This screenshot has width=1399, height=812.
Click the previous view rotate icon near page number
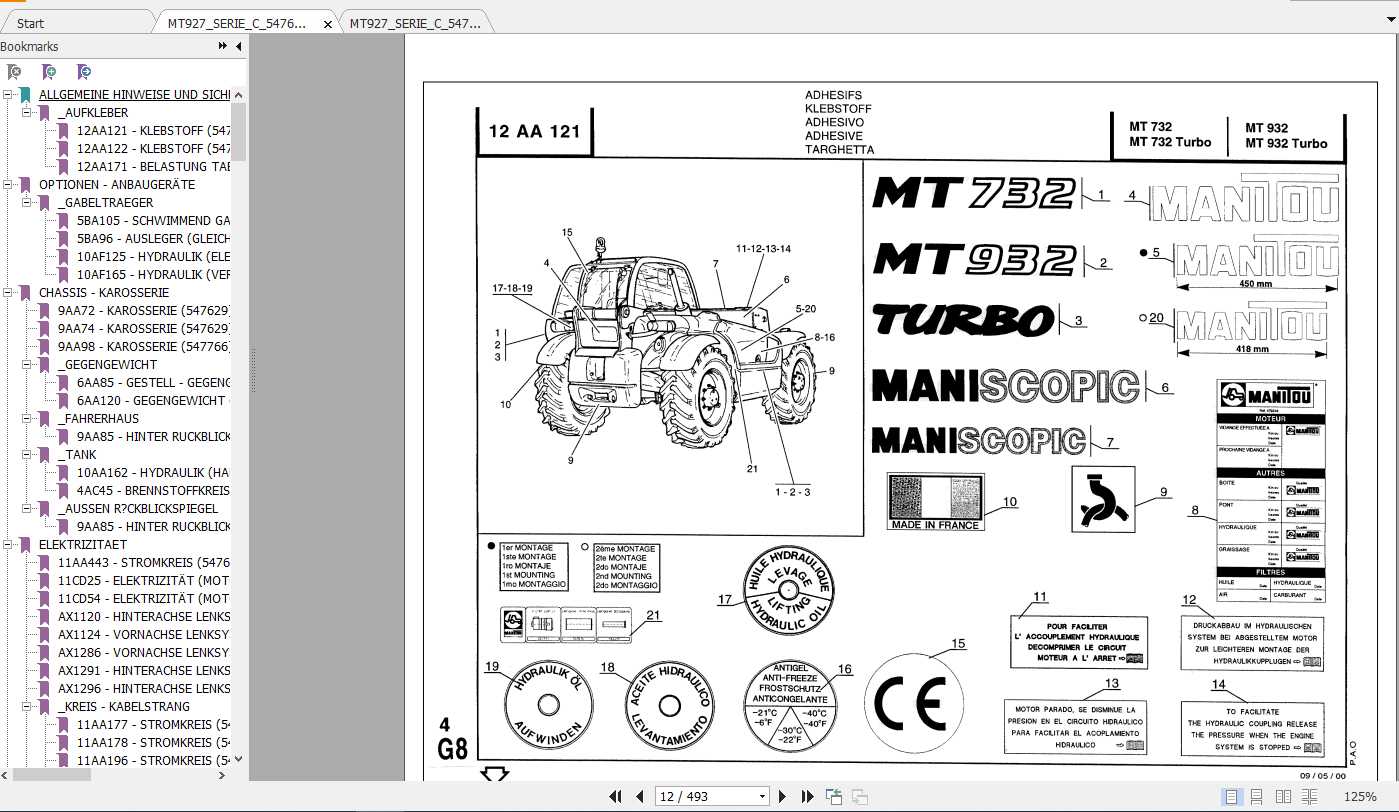click(x=834, y=796)
